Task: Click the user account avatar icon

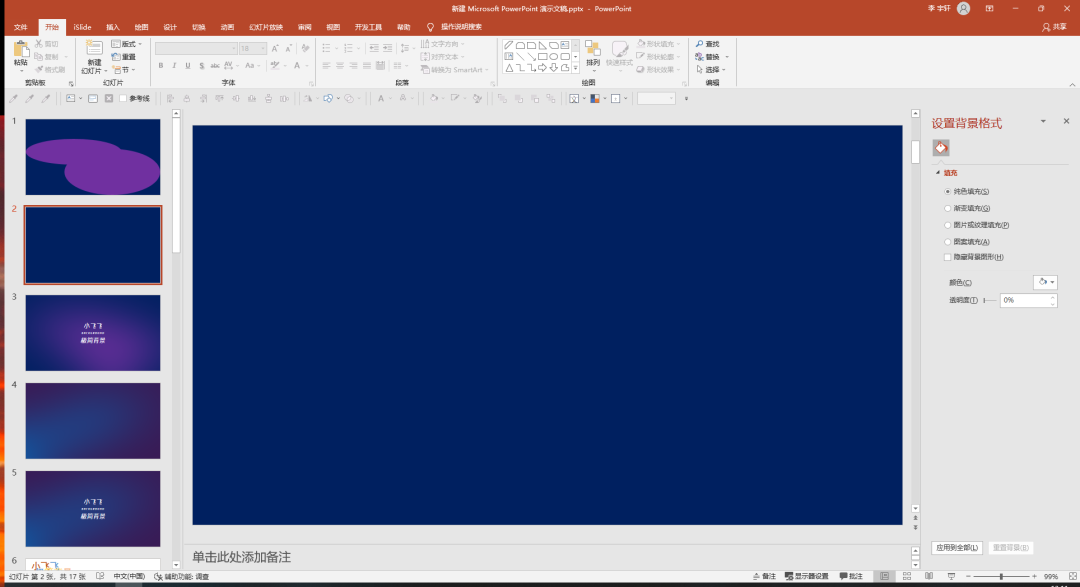Action: (x=964, y=8)
